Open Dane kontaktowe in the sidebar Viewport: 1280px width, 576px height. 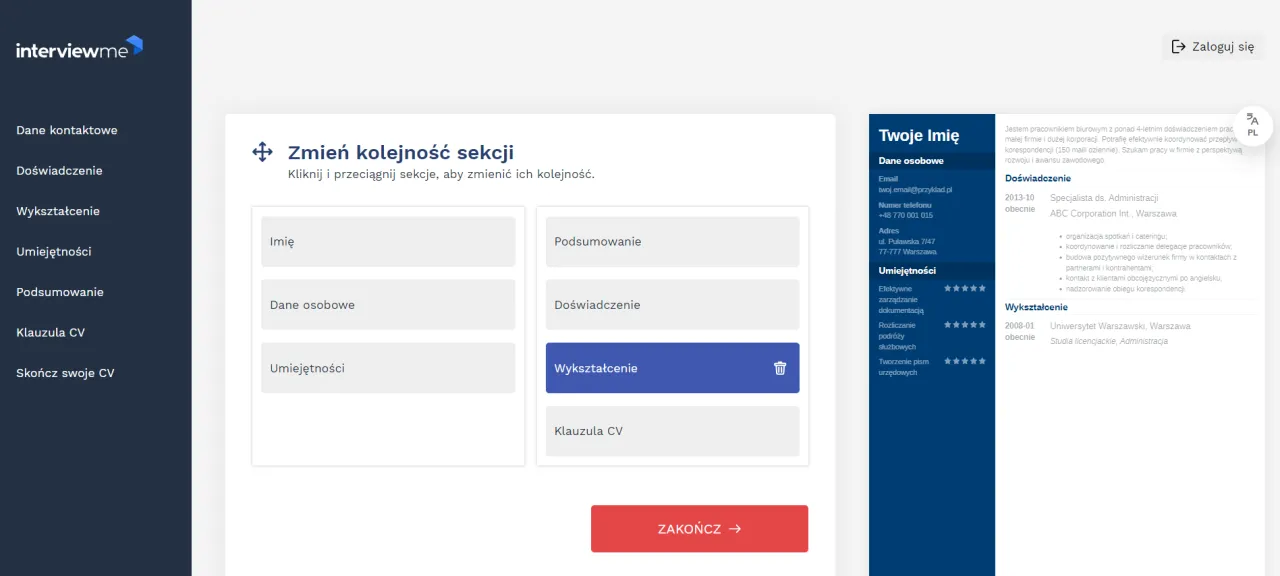point(67,130)
